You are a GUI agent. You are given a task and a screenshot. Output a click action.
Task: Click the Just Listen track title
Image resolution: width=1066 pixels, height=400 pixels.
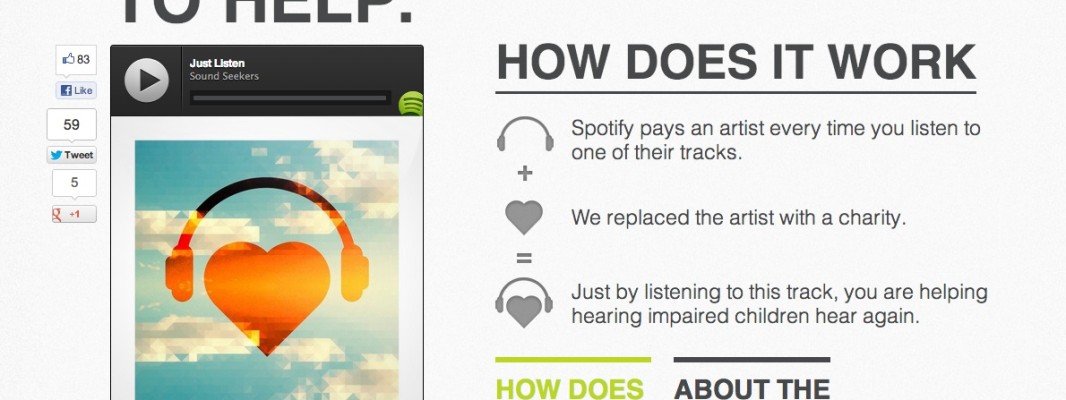(217, 63)
